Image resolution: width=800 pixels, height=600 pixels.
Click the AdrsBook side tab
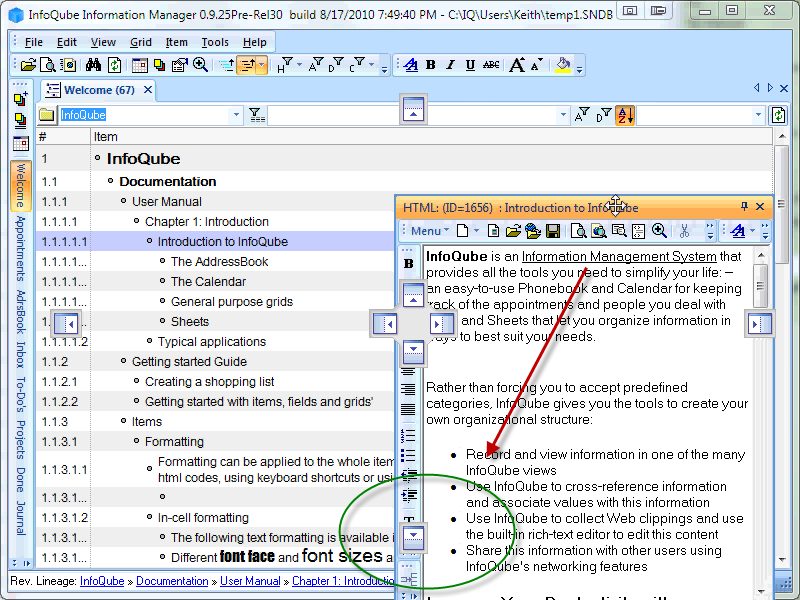point(20,311)
